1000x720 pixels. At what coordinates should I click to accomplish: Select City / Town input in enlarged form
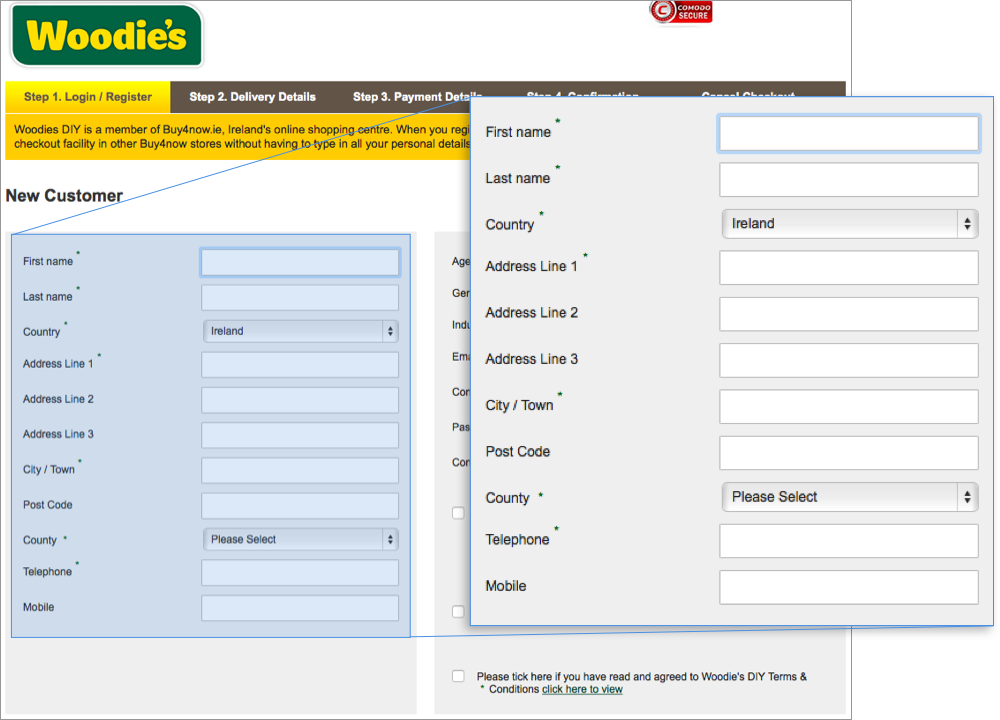click(848, 407)
